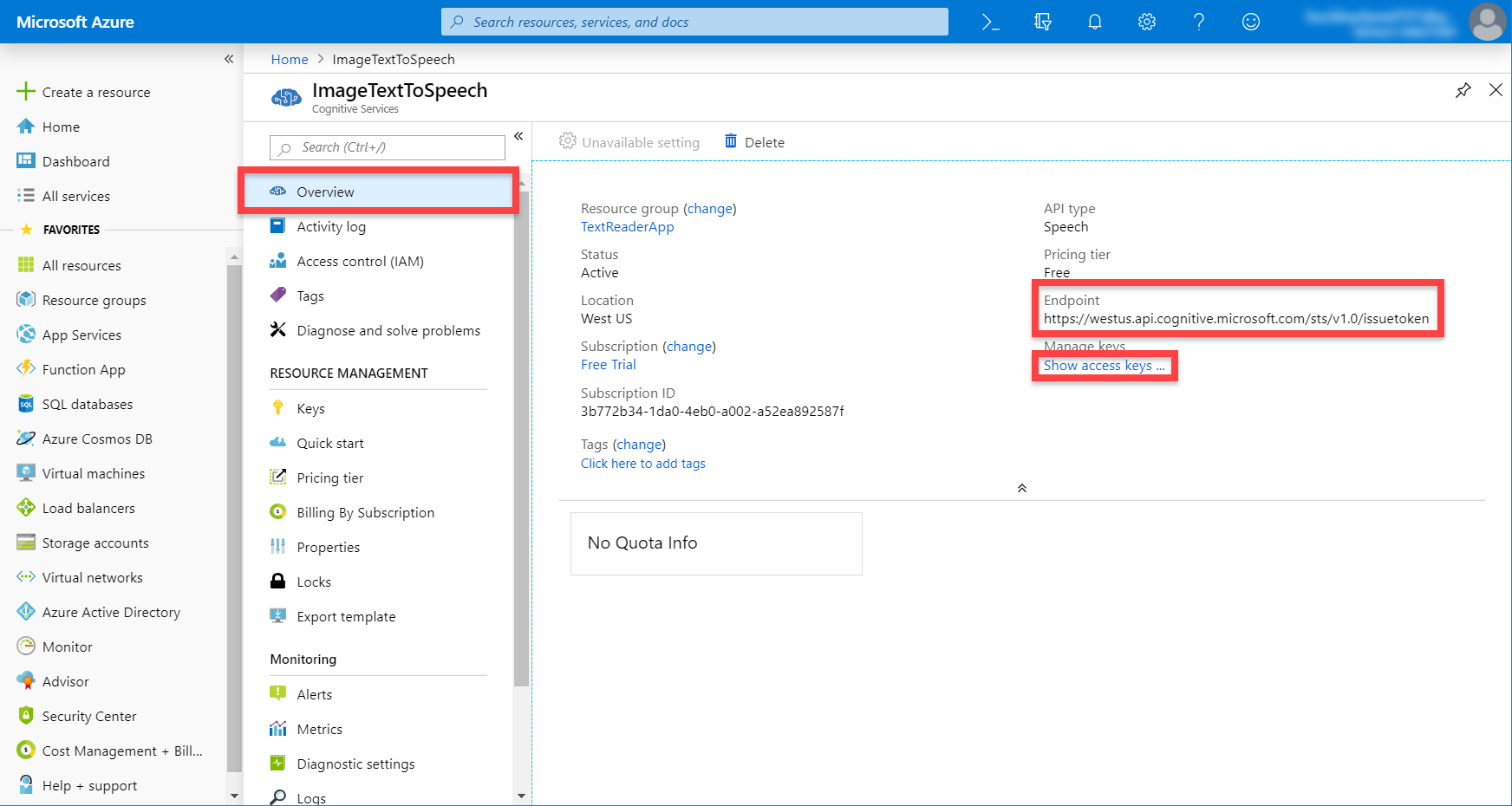Open Cloud Shell from the top bar
This screenshot has width=1512, height=806.
coord(990,22)
